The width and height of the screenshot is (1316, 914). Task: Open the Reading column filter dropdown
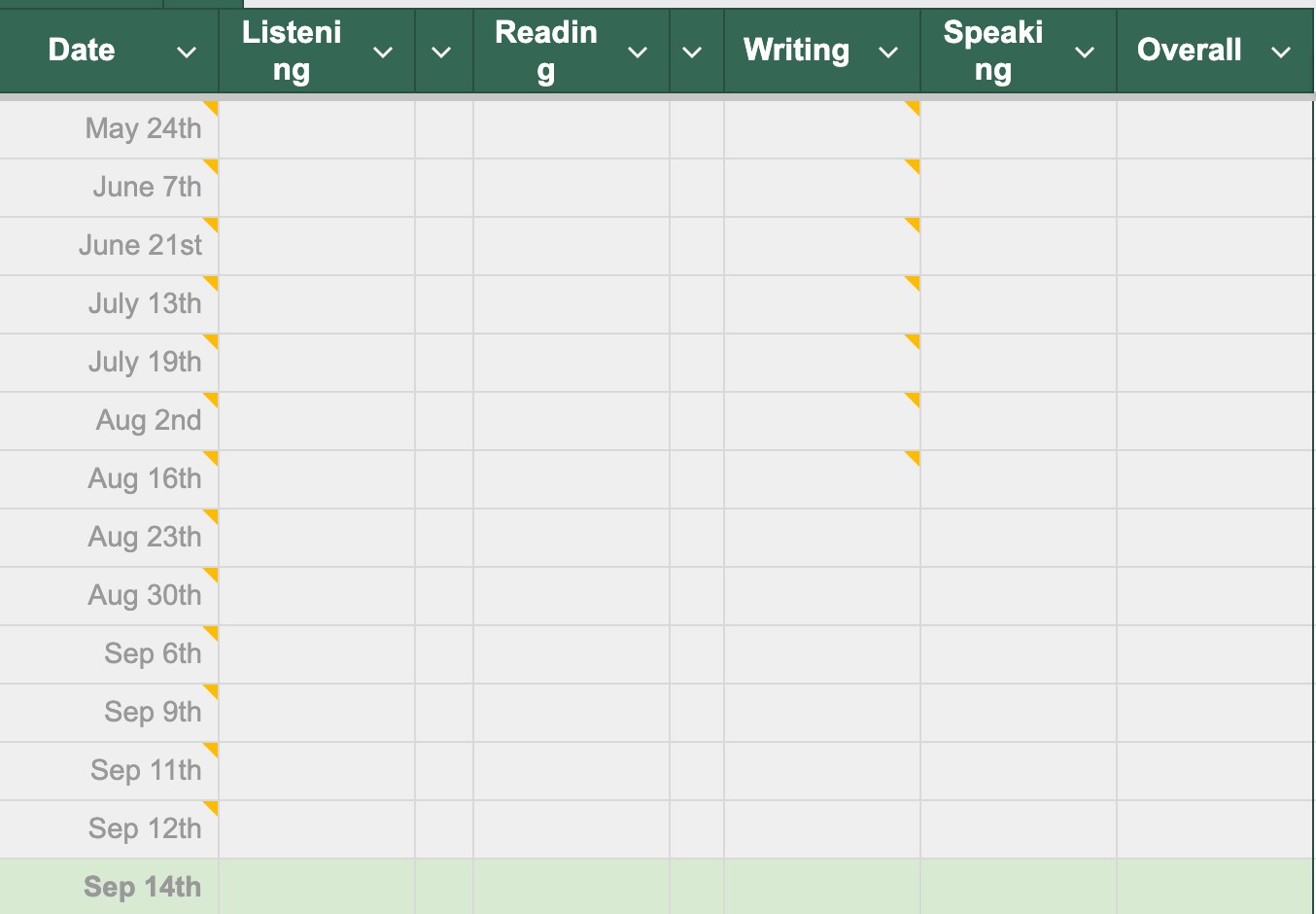(x=638, y=53)
